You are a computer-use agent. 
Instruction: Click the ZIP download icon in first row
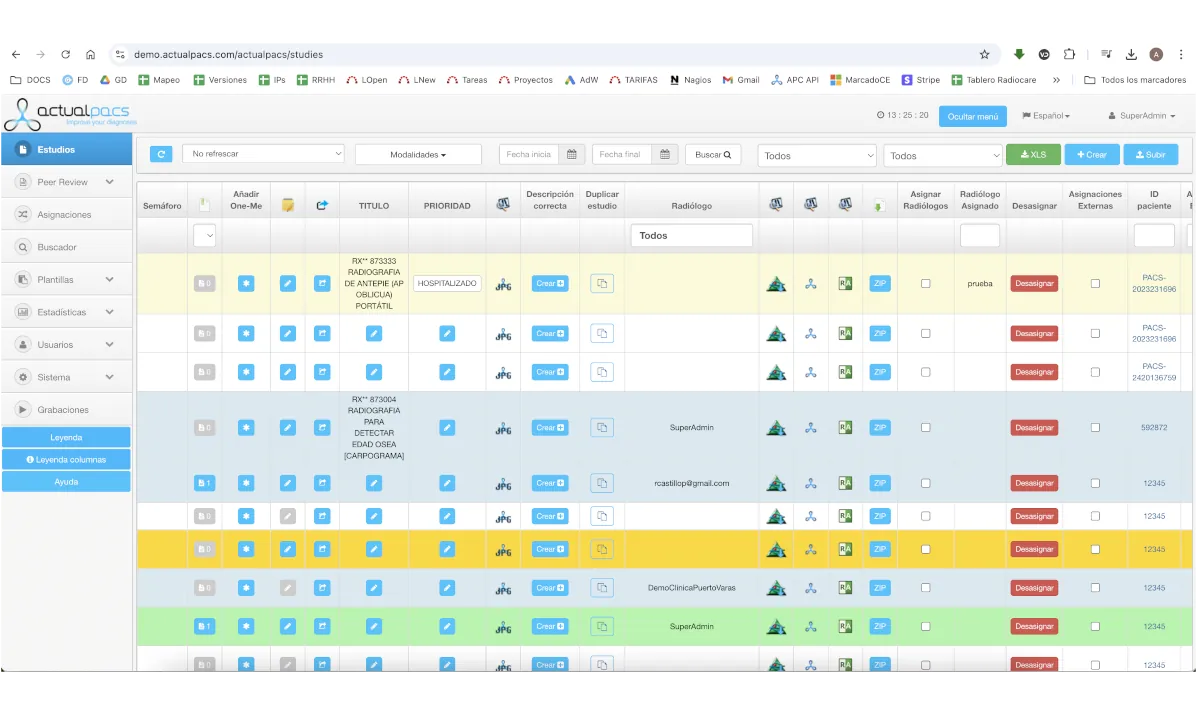point(880,284)
